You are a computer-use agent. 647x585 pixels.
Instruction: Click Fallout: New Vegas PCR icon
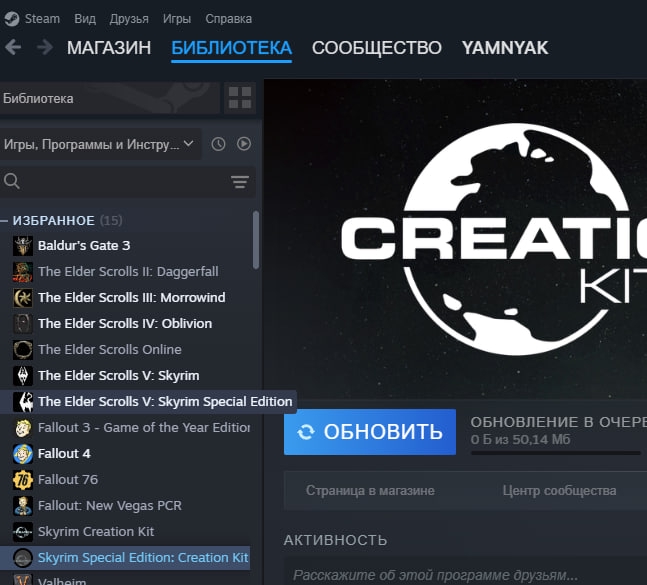tap(23, 506)
